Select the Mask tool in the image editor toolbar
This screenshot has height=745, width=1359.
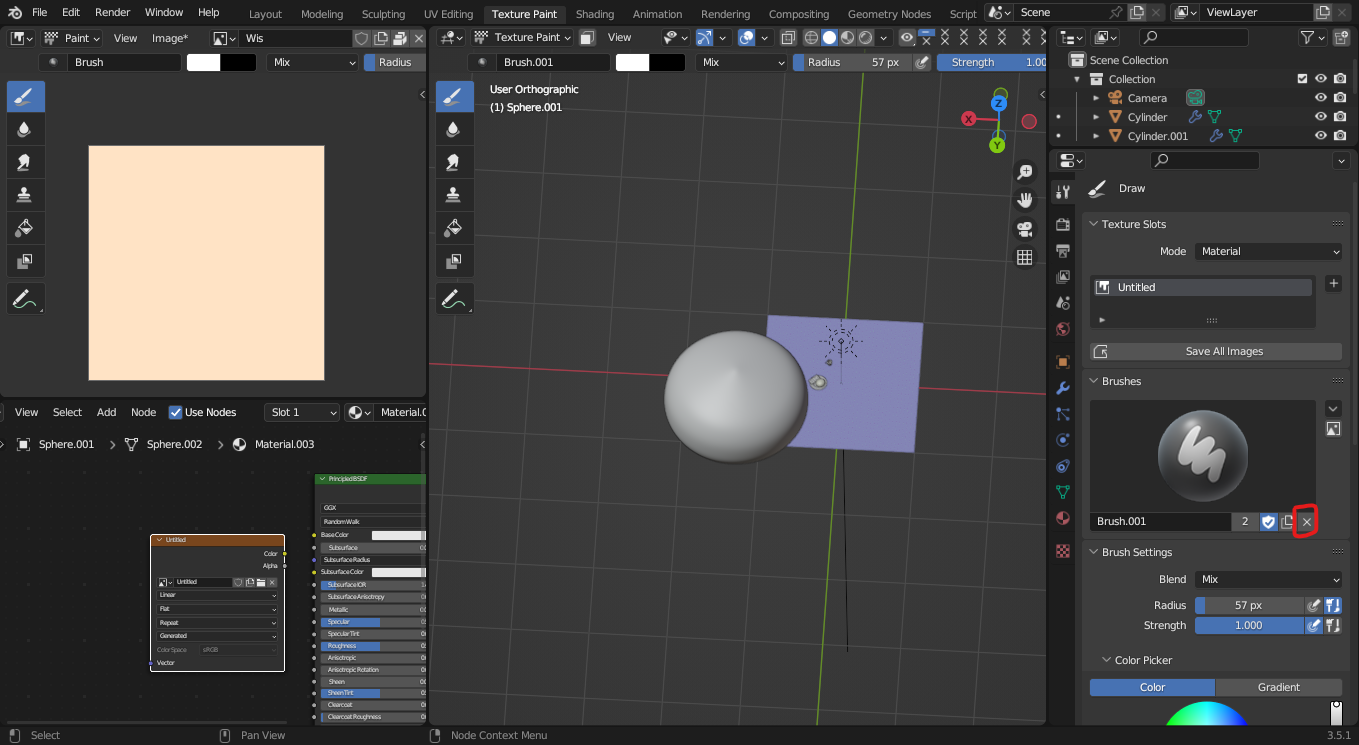click(25, 261)
